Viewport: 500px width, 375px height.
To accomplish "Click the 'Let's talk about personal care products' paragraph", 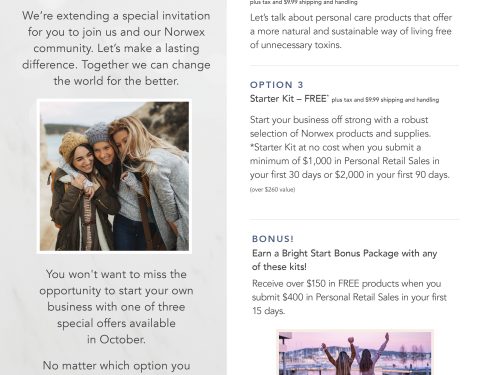I will tap(351, 31).
